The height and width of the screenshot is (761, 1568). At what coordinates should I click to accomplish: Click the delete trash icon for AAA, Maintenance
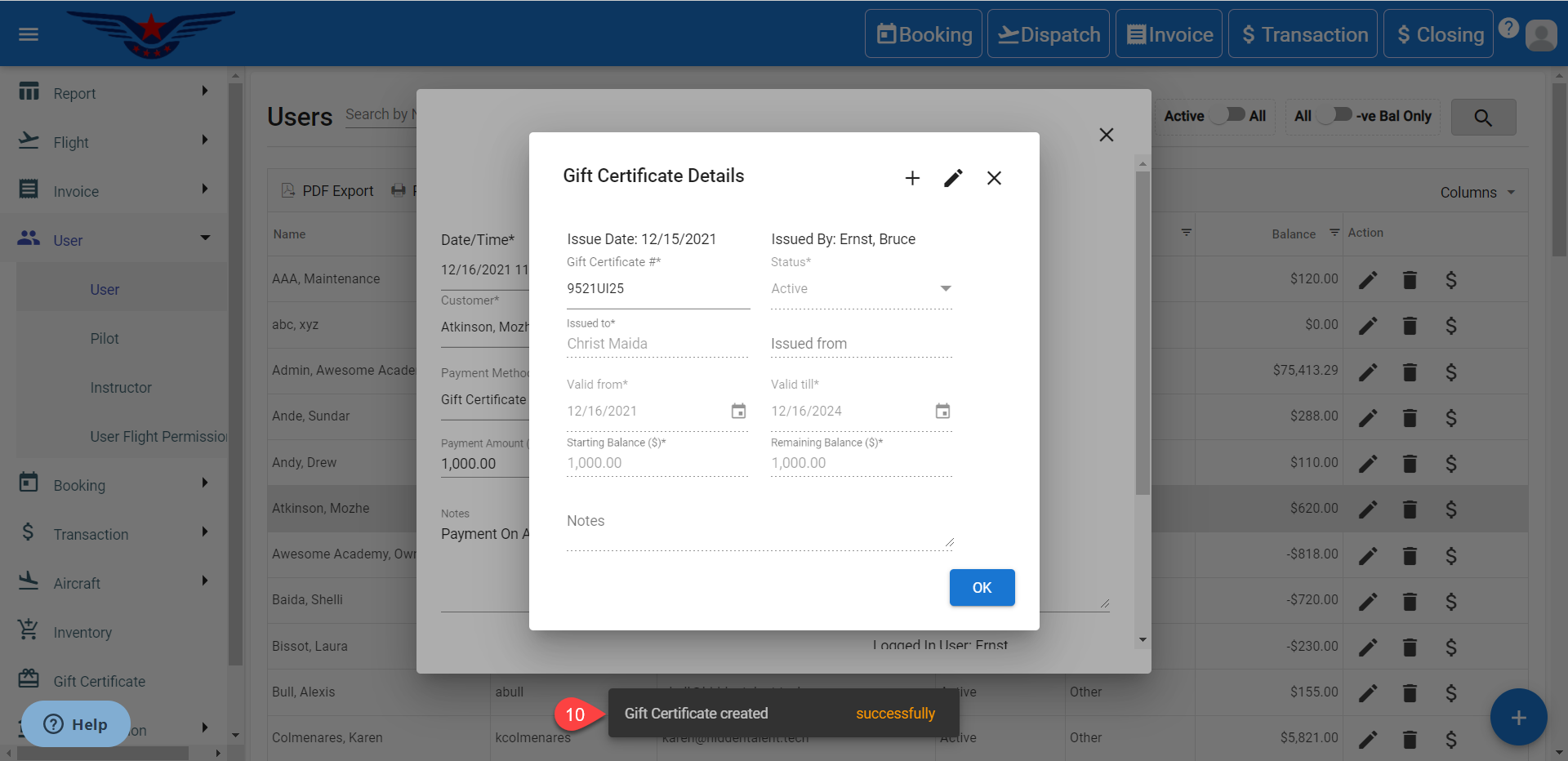tap(1410, 280)
